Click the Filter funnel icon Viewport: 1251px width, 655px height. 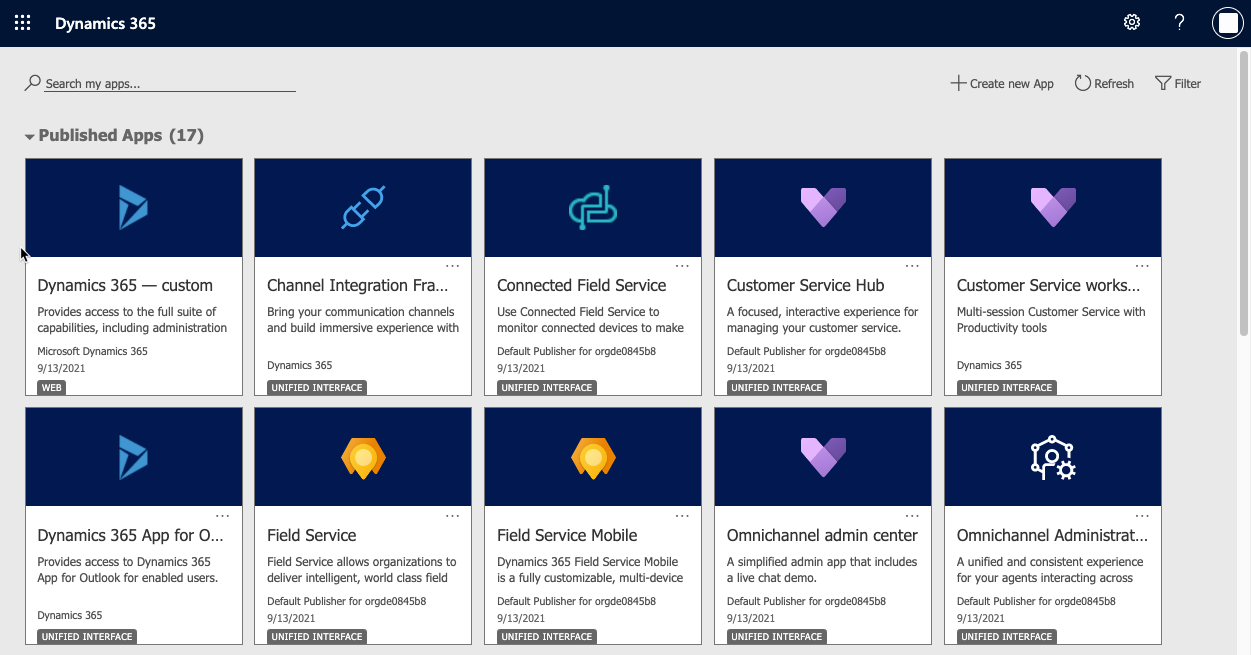tap(1162, 83)
